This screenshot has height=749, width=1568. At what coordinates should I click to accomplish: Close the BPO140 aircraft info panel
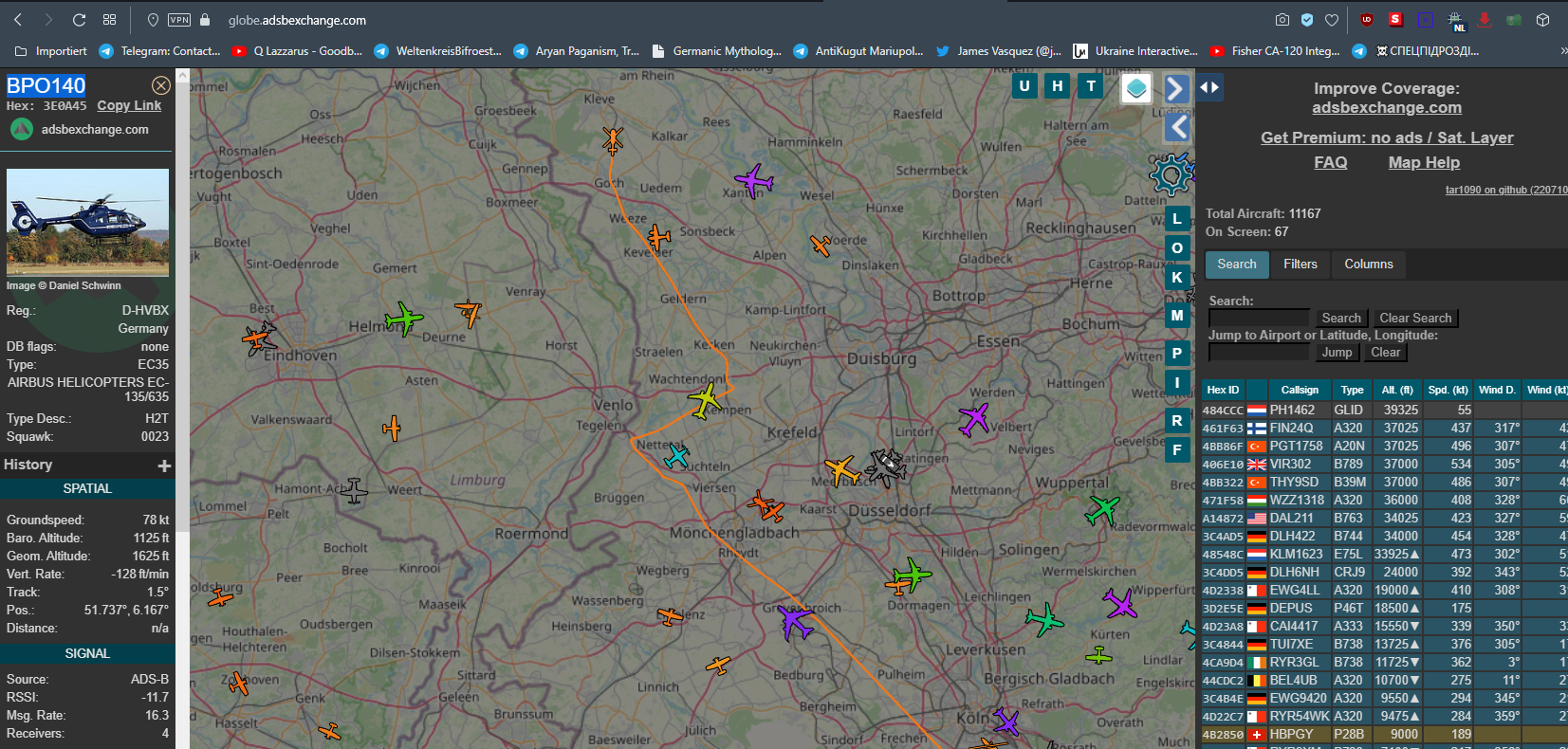point(161,85)
